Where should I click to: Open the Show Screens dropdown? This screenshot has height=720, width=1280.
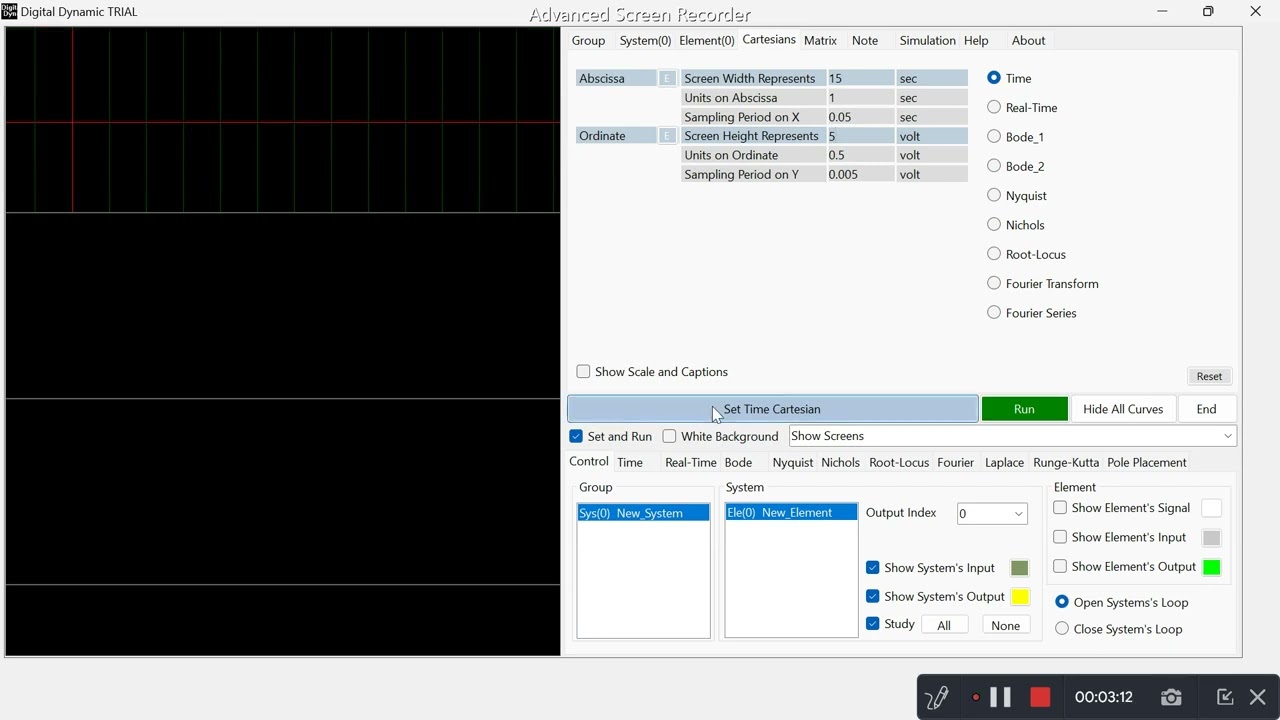pos(1012,436)
